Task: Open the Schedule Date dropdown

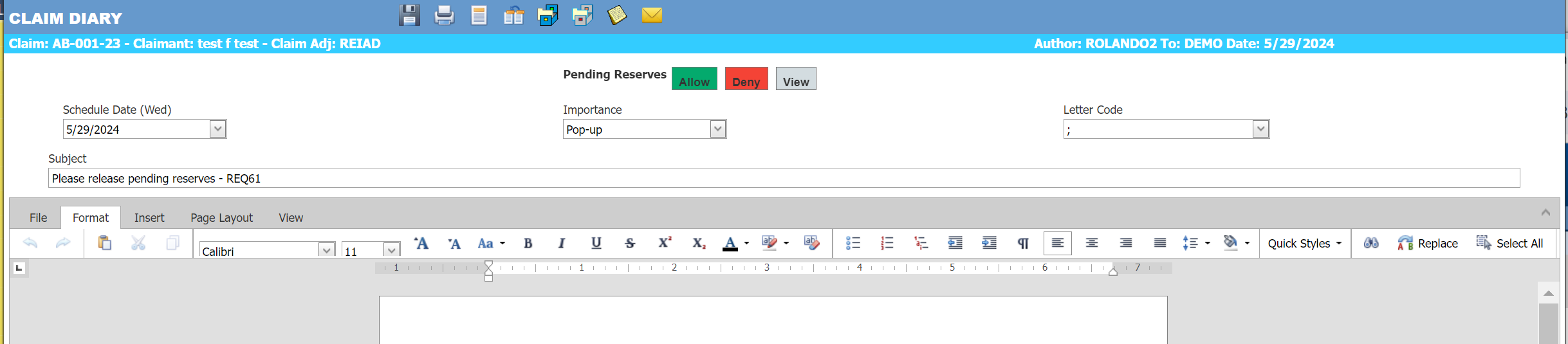Action: 218,129
